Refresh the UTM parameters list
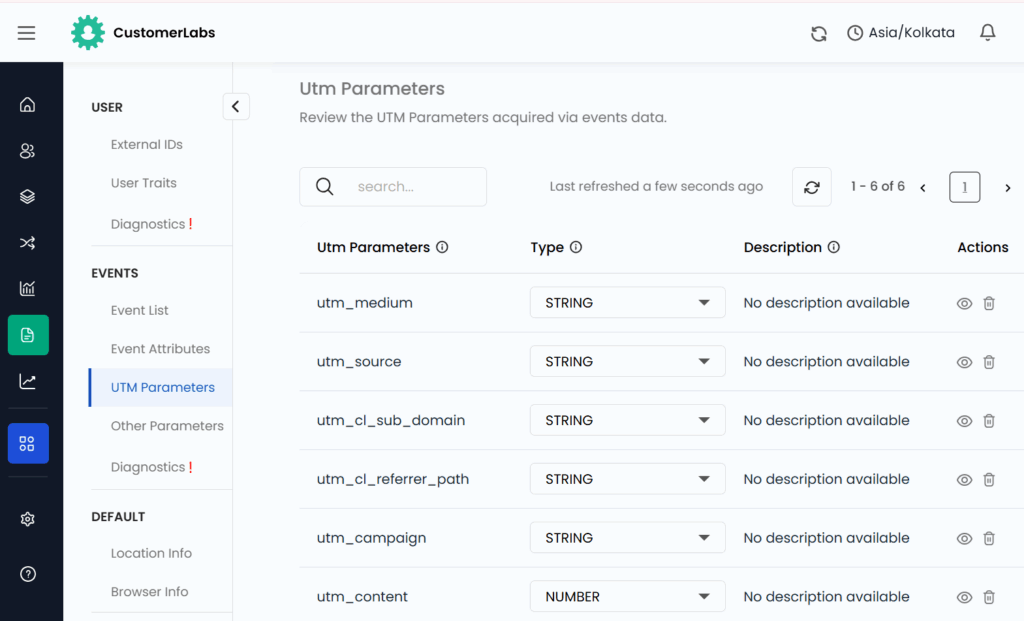This screenshot has height=621, width=1024. 811,186
